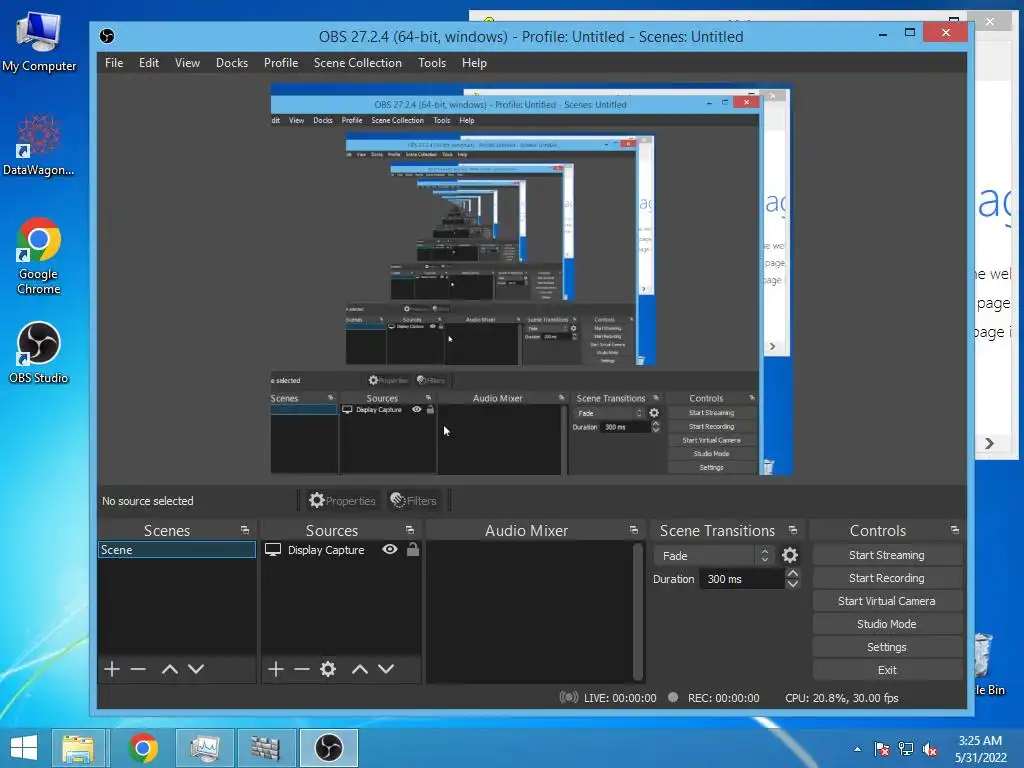1024x768 pixels.
Task: Open transition properties gear next to Fade
Action: point(790,555)
